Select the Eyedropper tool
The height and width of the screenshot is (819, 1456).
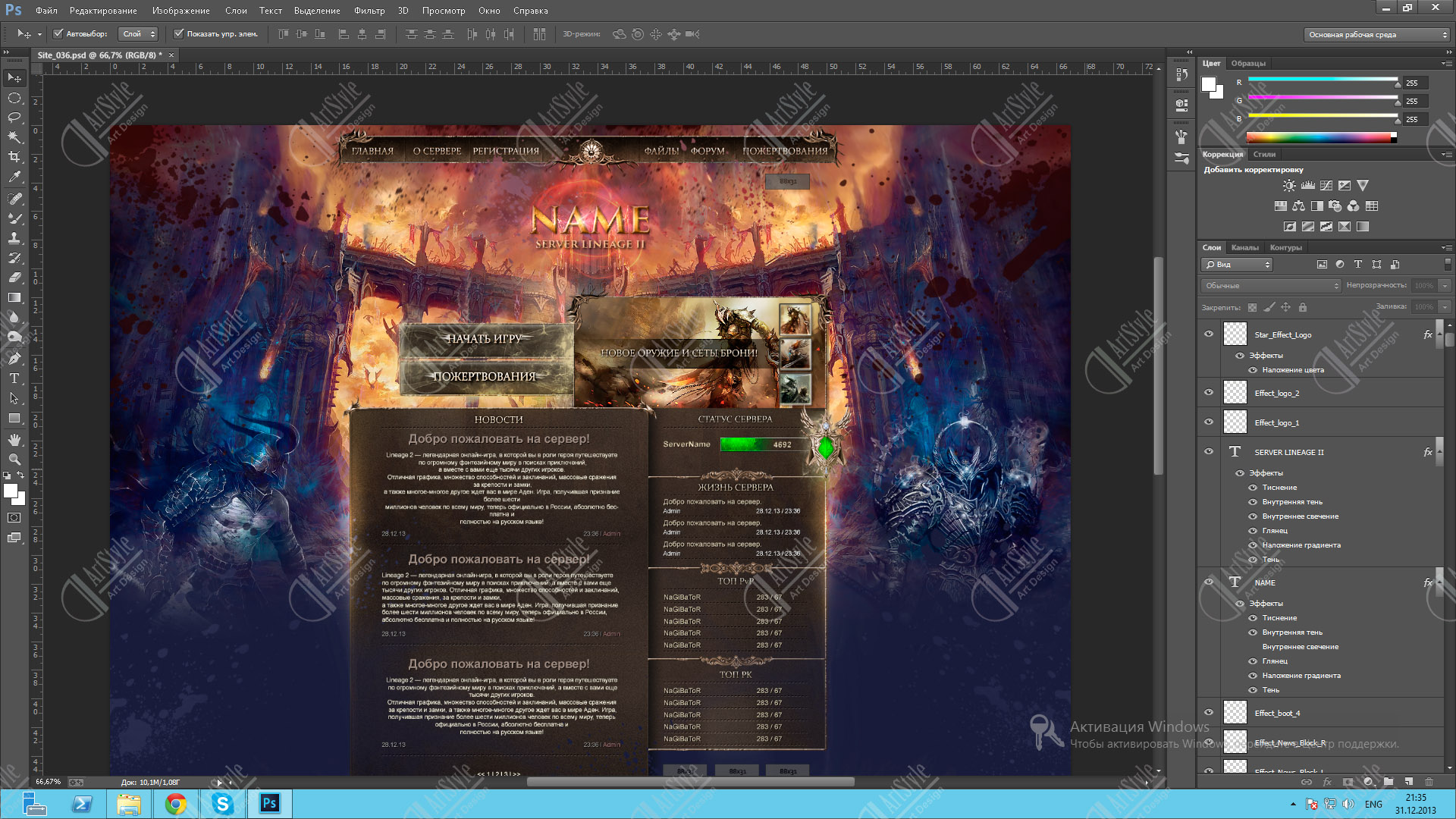point(14,177)
